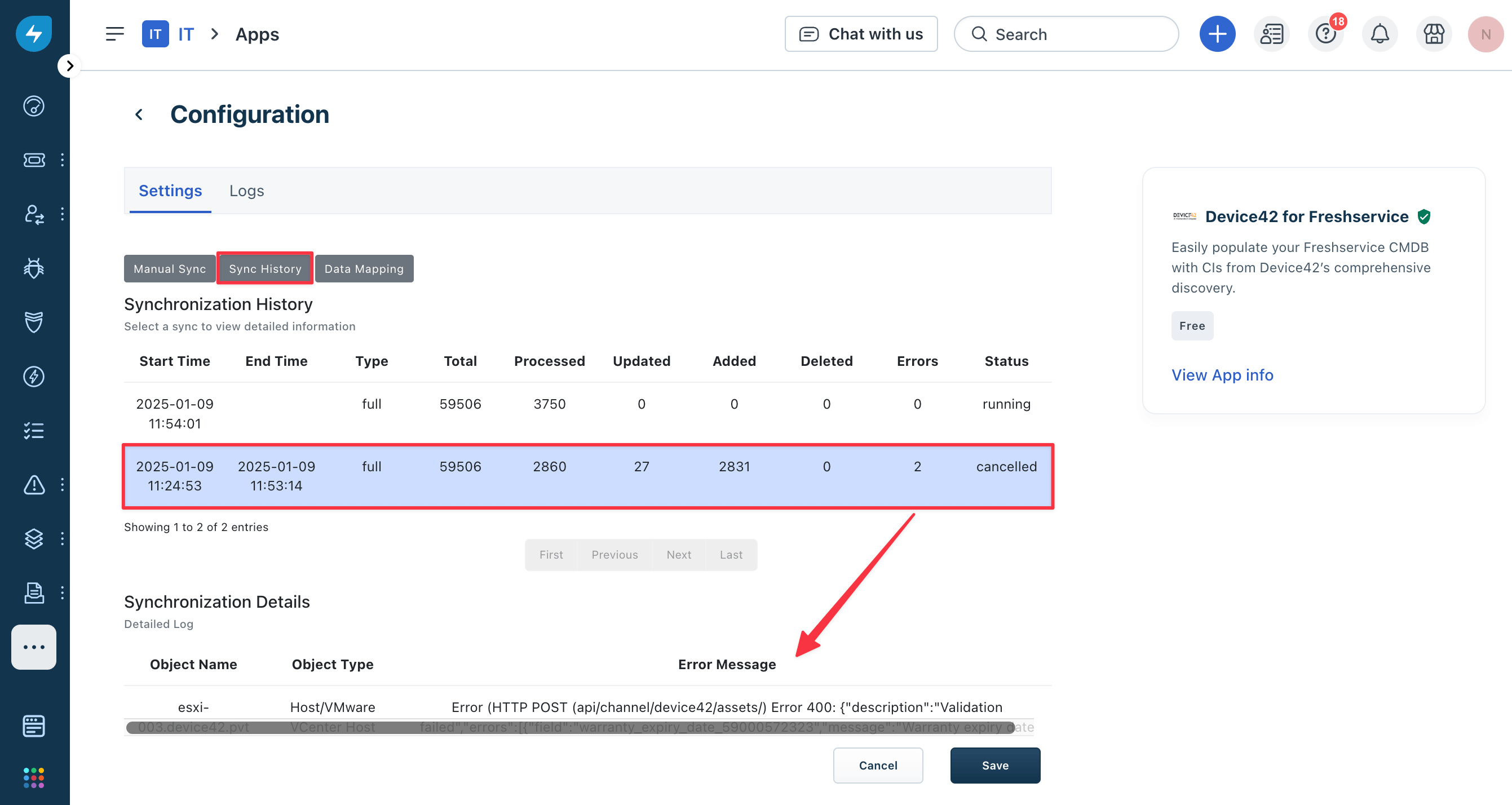Open the security shield module in sidebar

point(33,321)
